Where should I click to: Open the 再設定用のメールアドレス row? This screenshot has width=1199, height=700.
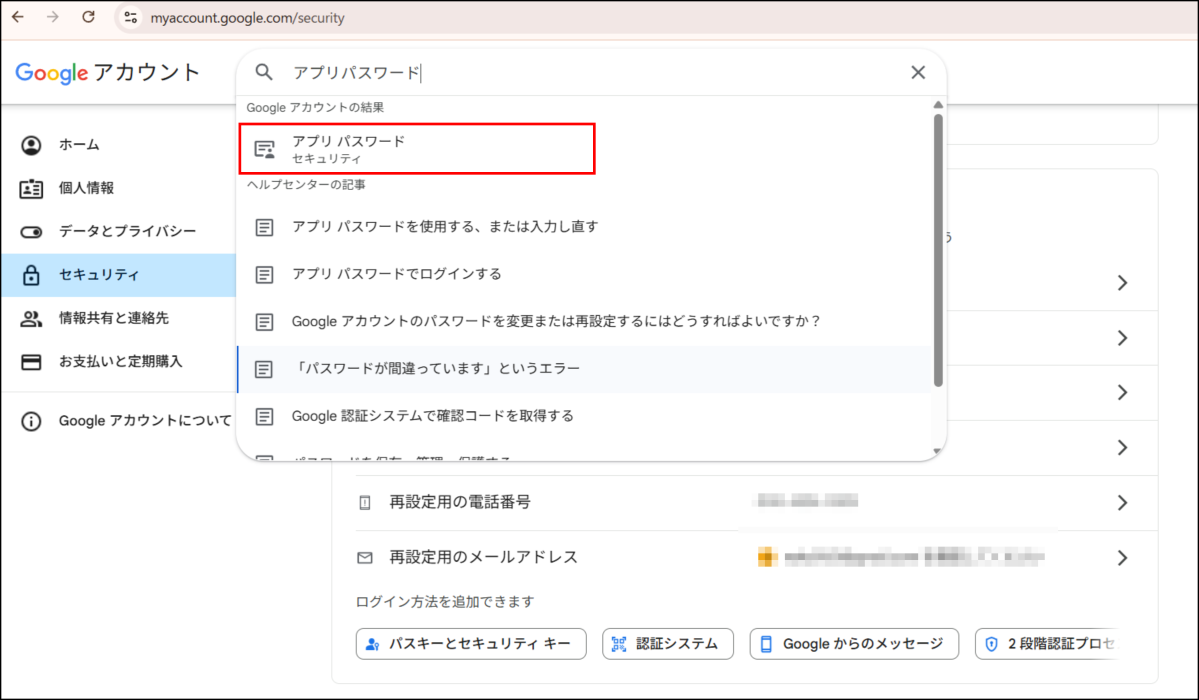pos(756,558)
